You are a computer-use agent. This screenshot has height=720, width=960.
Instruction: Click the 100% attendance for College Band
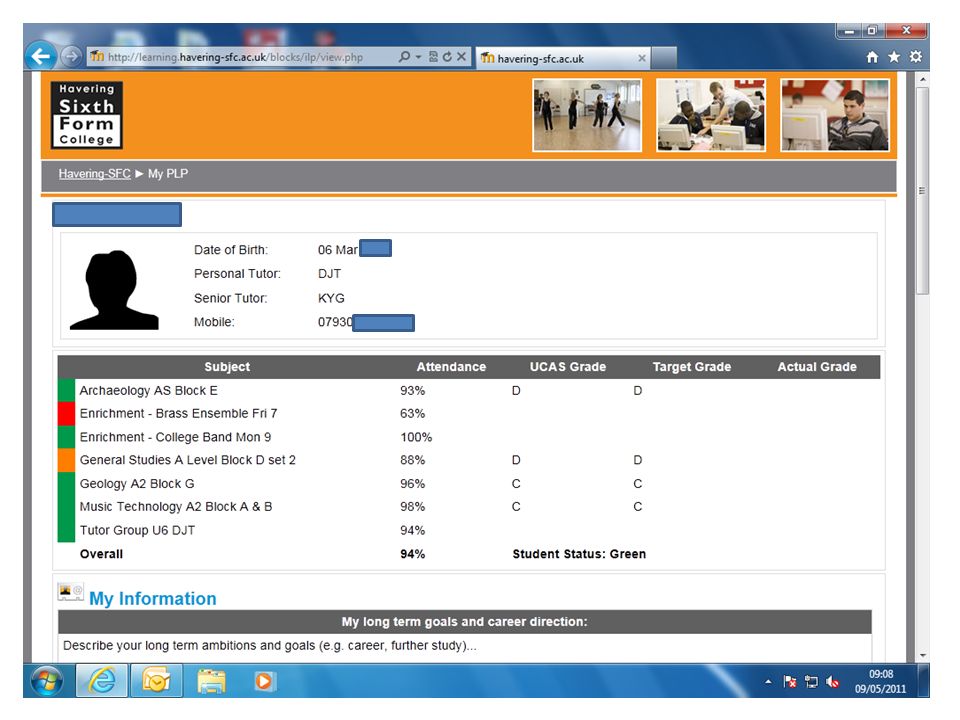click(416, 437)
